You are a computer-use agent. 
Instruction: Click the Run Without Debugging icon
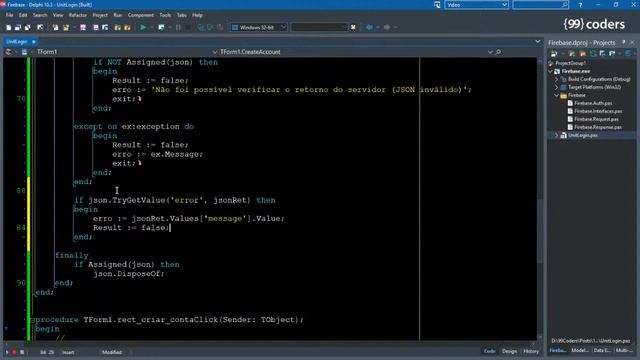point(162,27)
